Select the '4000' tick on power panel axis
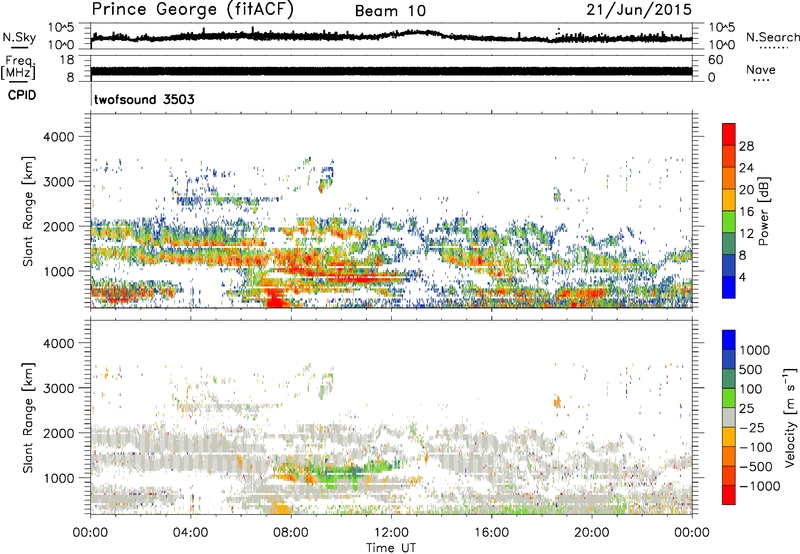The width and height of the screenshot is (800, 554). pos(58,137)
